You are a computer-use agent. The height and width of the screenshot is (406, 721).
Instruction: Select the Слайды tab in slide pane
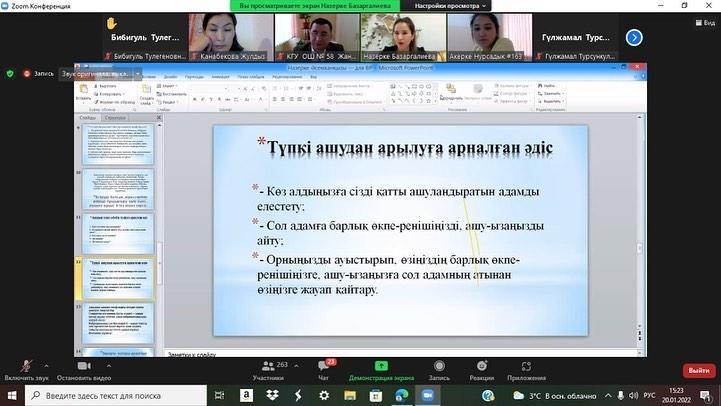87,117
